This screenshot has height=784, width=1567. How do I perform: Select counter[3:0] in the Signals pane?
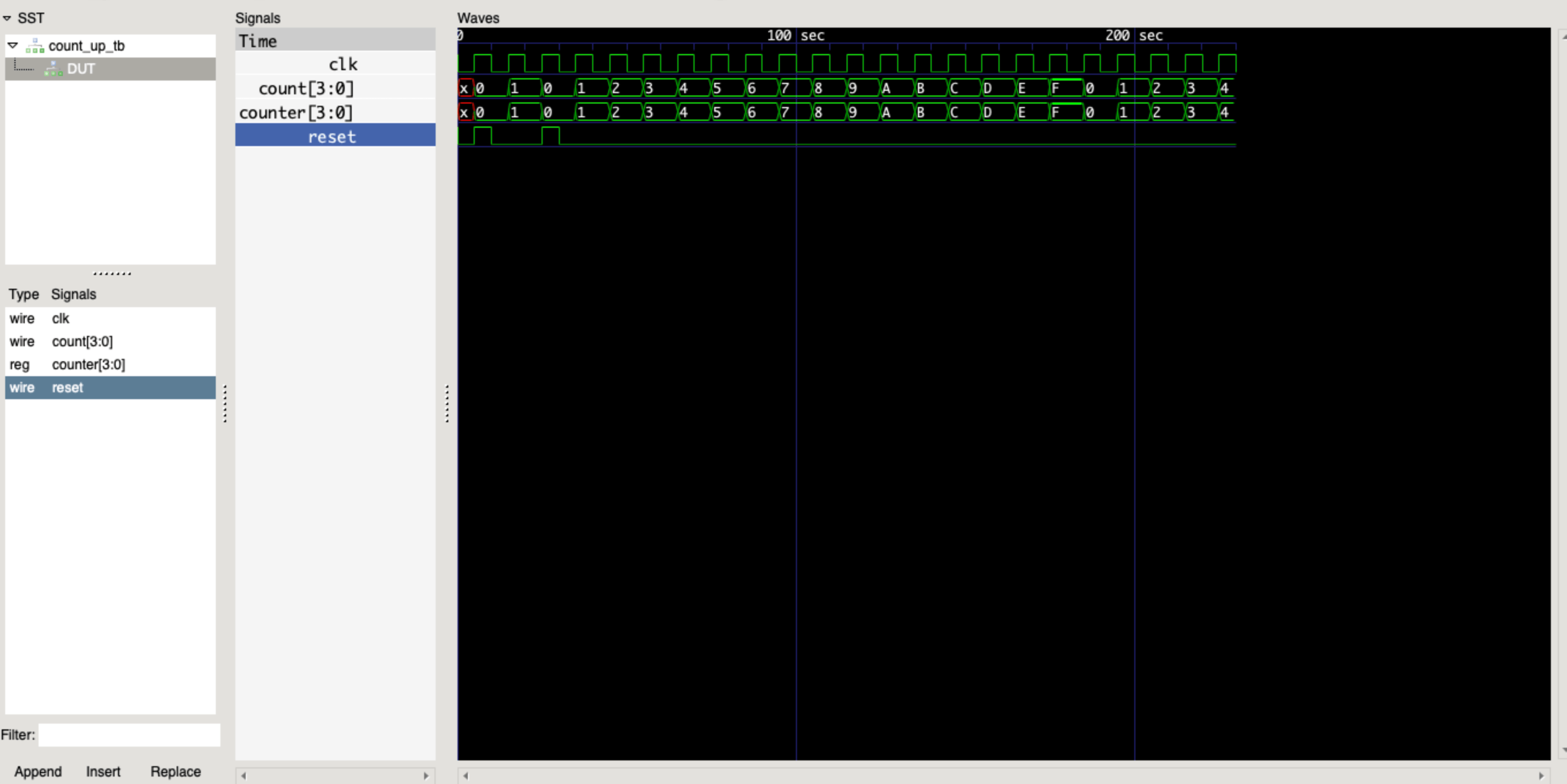(296, 113)
